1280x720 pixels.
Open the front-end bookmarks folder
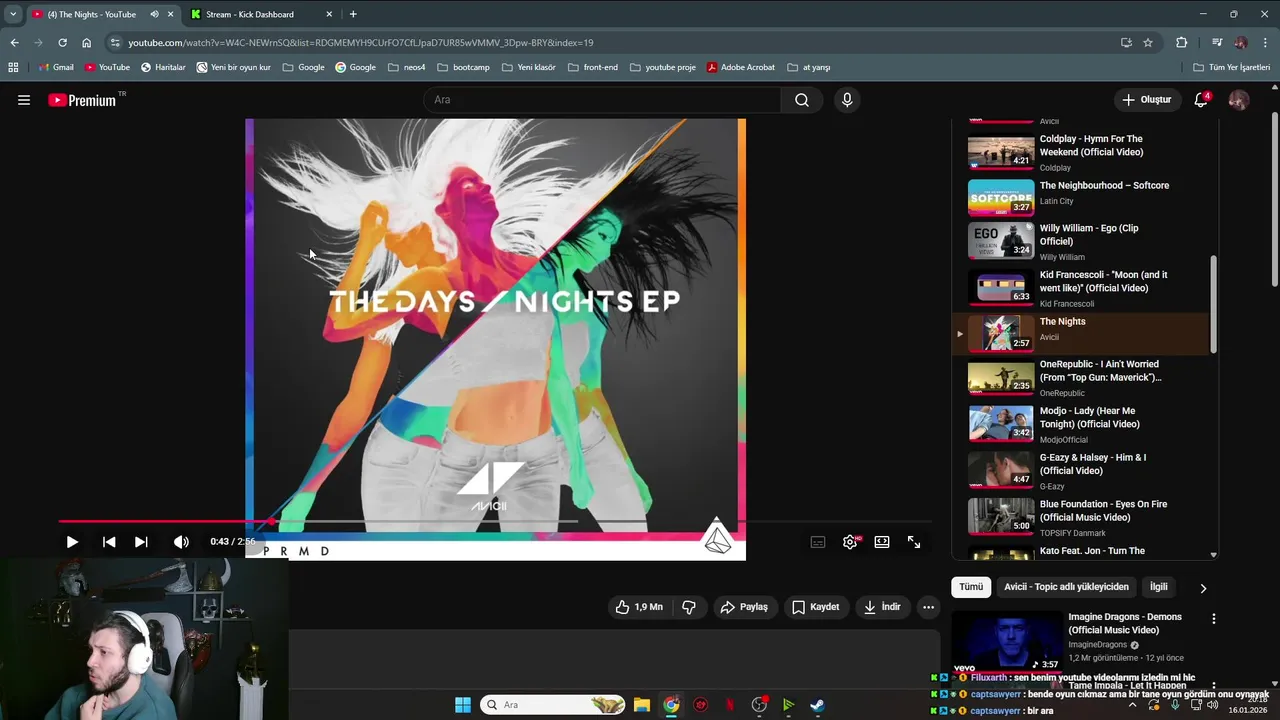click(x=592, y=67)
